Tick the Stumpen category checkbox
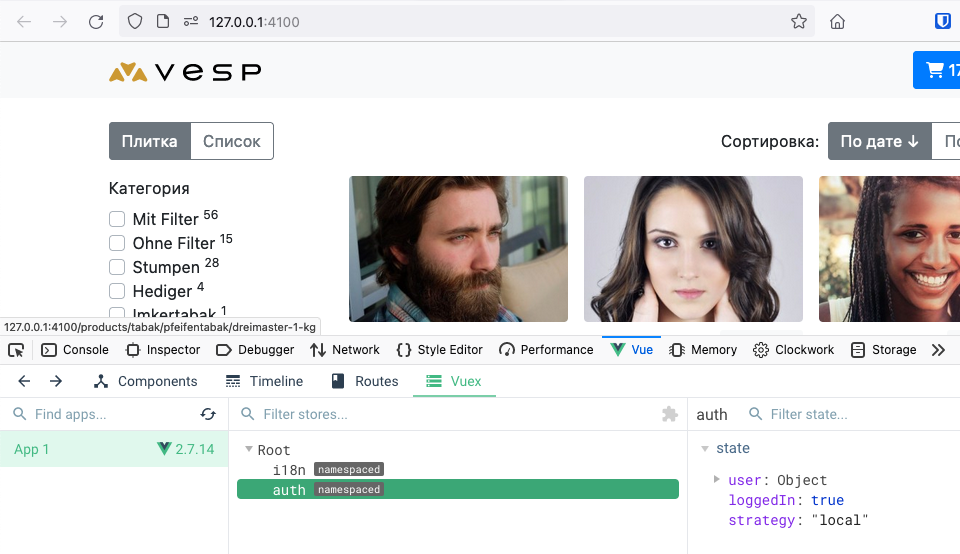This screenshot has height=554, width=960. (117, 267)
